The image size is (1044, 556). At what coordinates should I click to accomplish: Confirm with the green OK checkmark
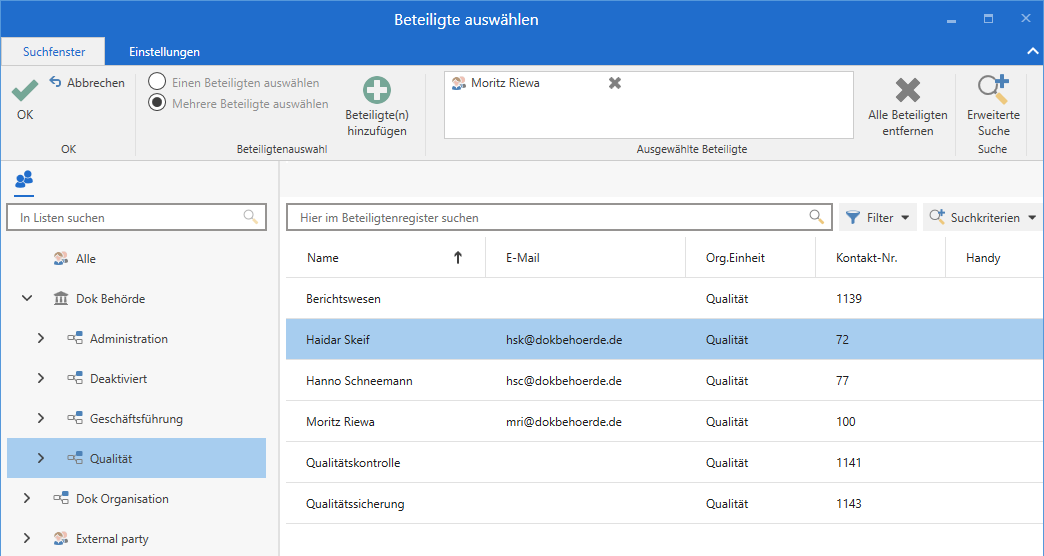click(x=25, y=91)
